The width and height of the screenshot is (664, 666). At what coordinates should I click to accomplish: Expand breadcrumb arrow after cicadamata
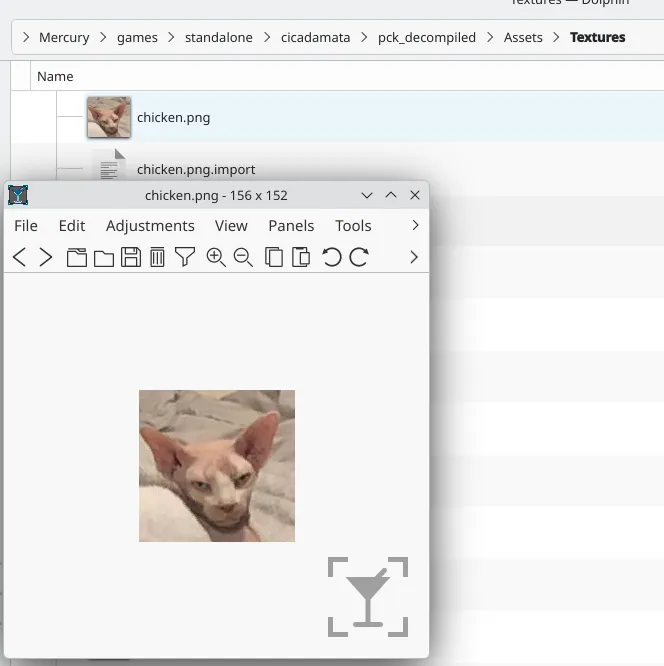(364, 37)
